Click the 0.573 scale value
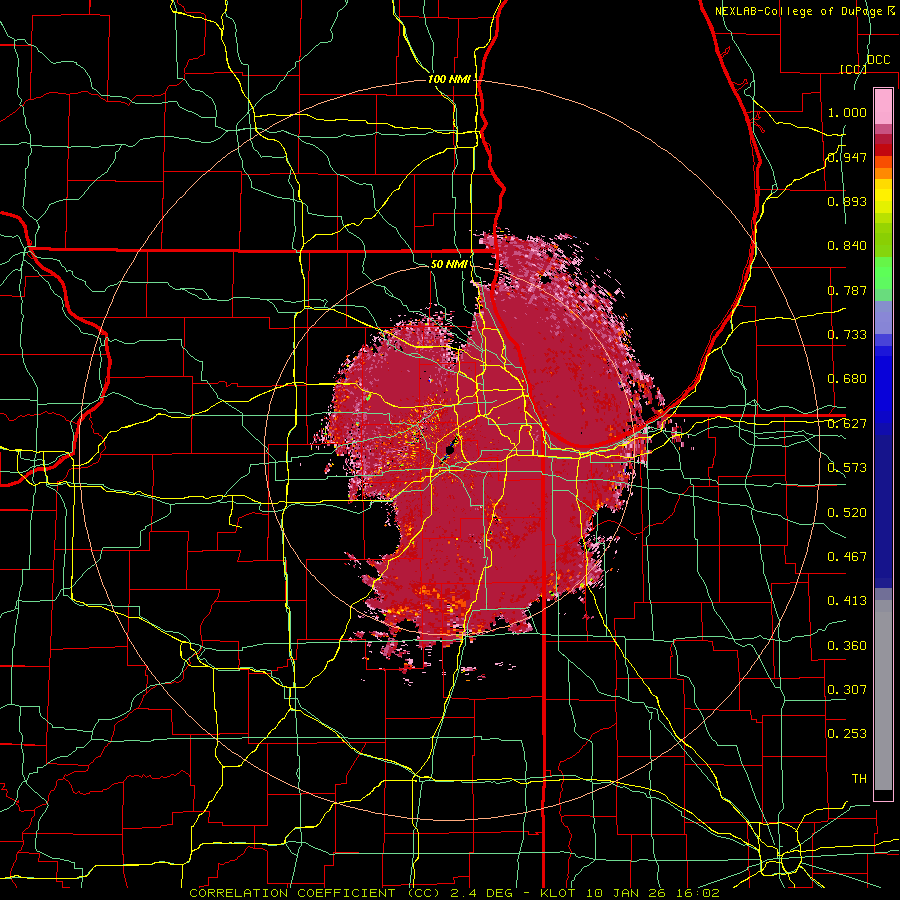The image size is (900, 900). coord(847,468)
